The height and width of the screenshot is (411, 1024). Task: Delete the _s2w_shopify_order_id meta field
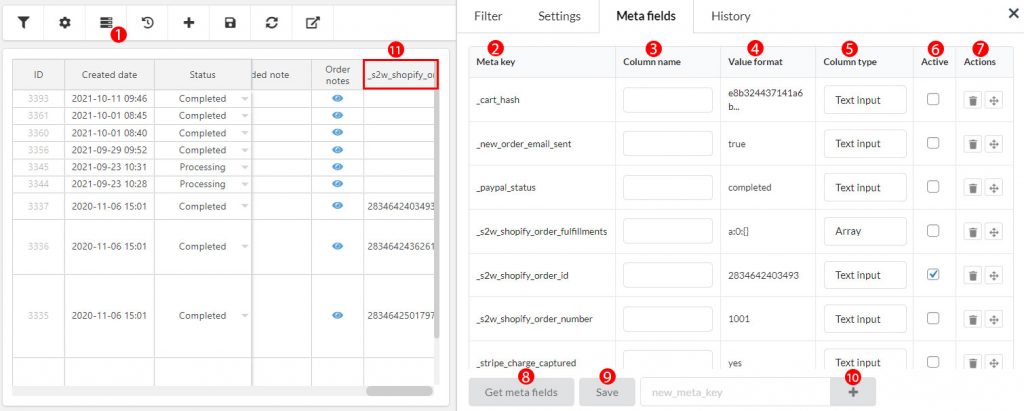point(972,276)
